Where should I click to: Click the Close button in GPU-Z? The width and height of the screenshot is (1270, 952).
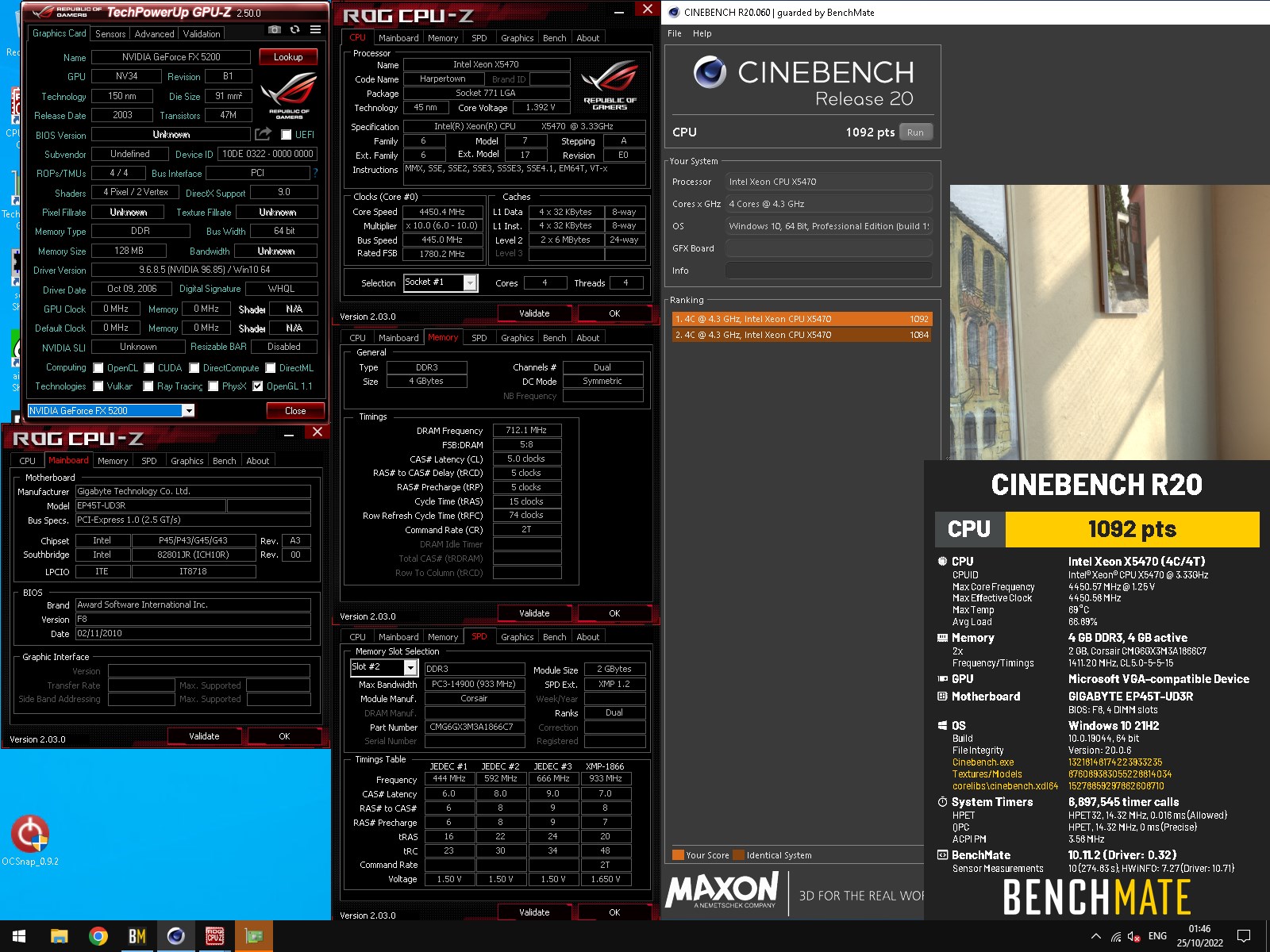[295, 411]
